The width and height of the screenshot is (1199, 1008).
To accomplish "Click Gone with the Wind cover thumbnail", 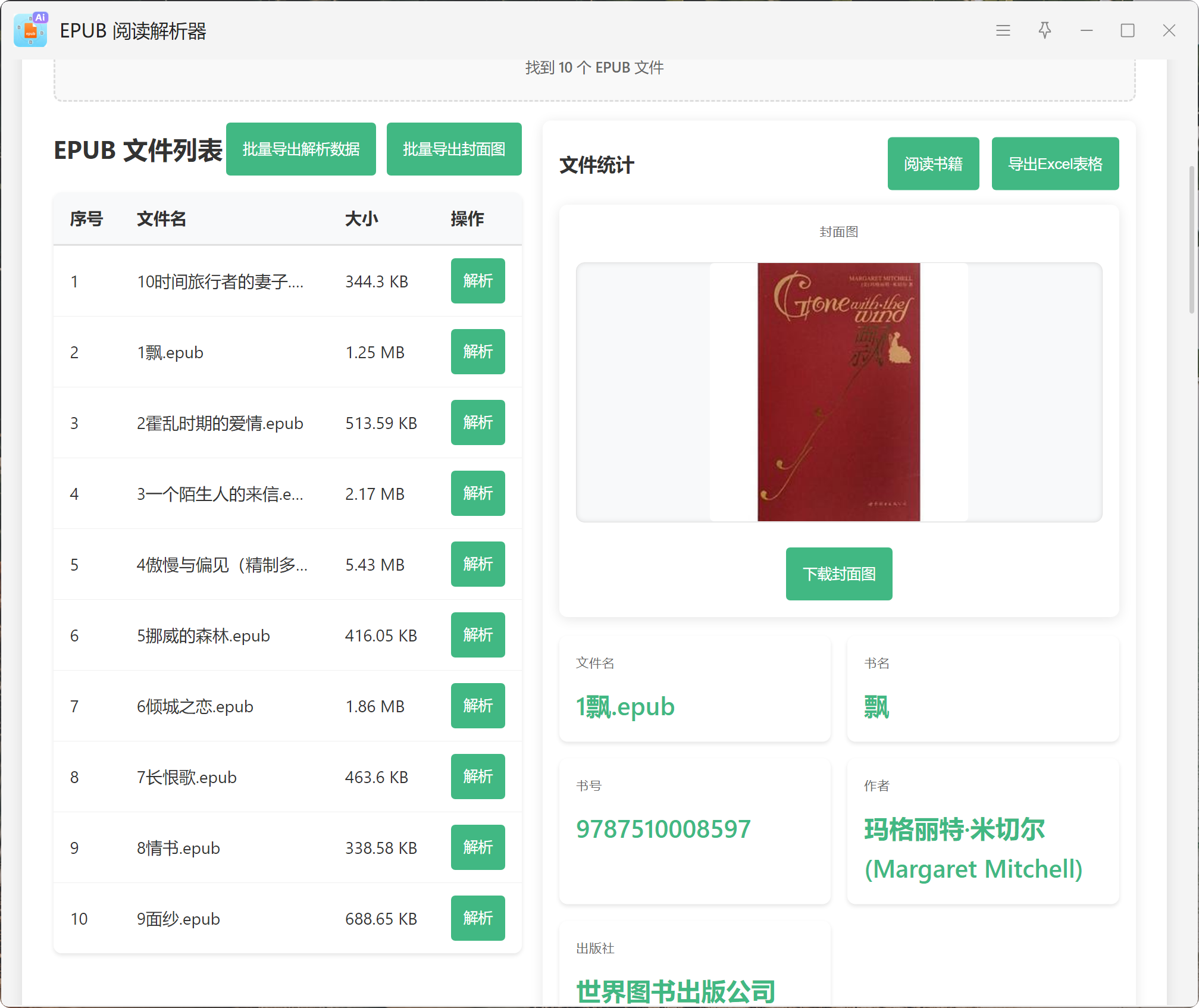I will click(x=838, y=392).
